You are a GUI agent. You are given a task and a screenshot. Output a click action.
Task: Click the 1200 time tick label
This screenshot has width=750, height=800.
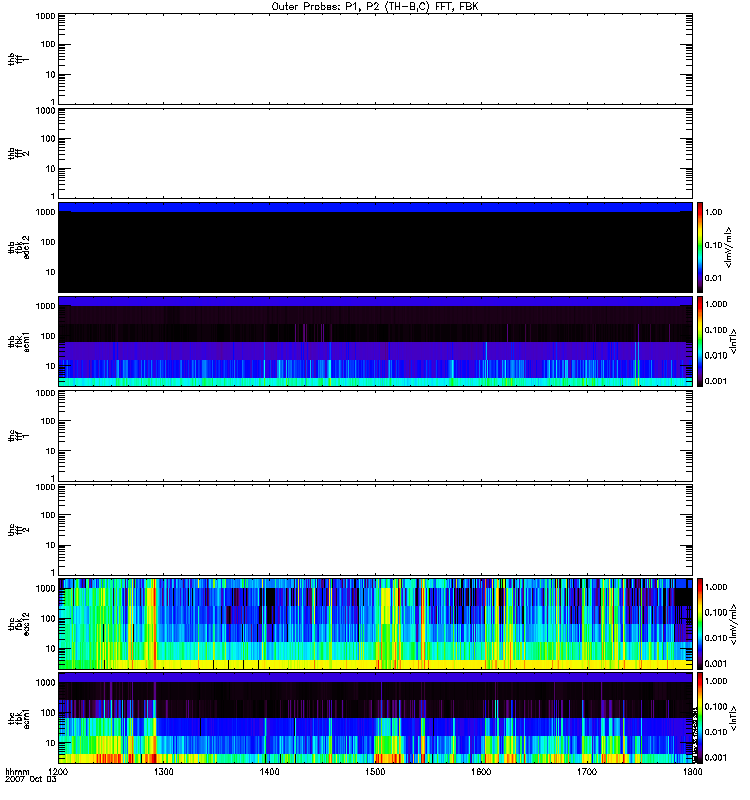pos(58,772)
